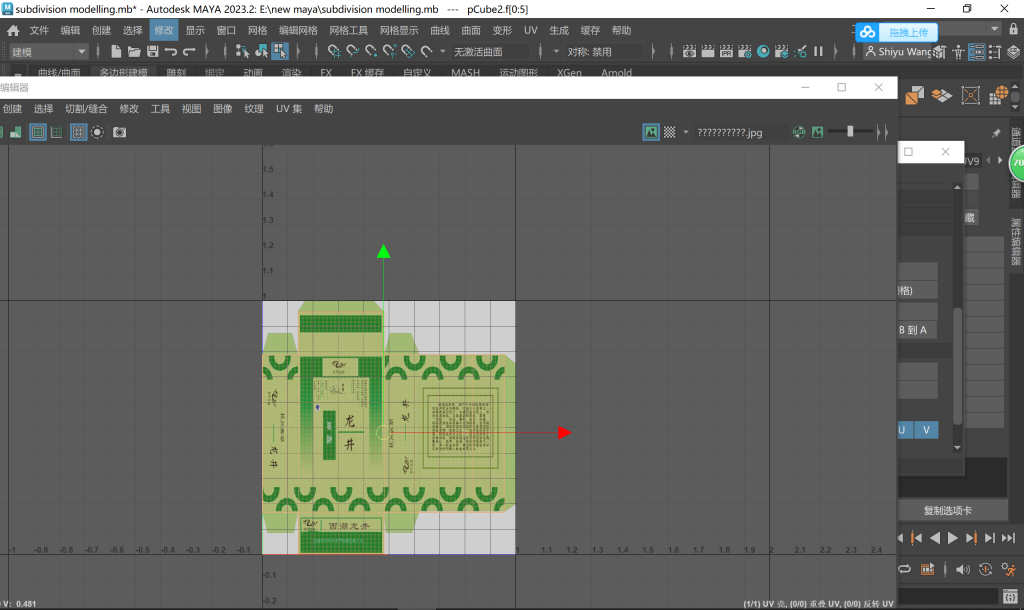Expand the workspace dropdown beside the lock
Screen dimensions: 1024x610
[x=995, y=29]
